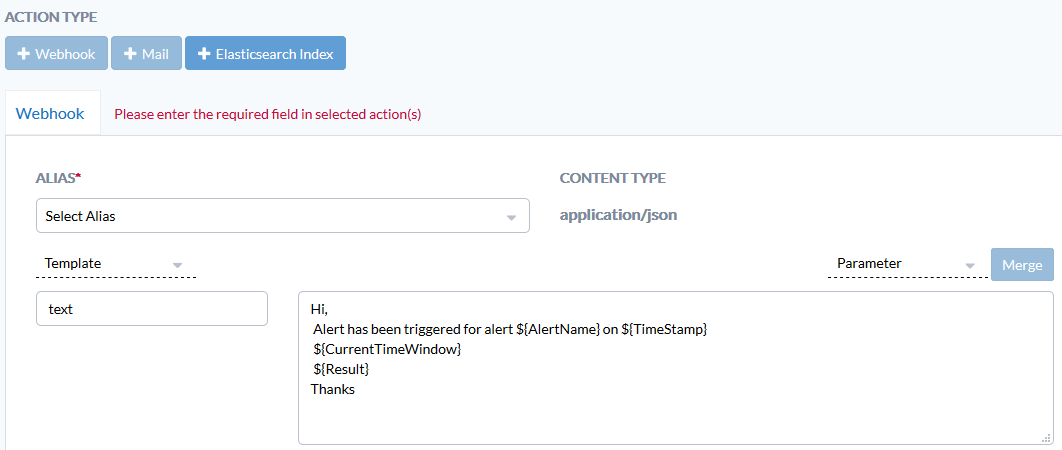Switch to the Webhook tab
1062x450 pixels.
(x=50, y=113)
